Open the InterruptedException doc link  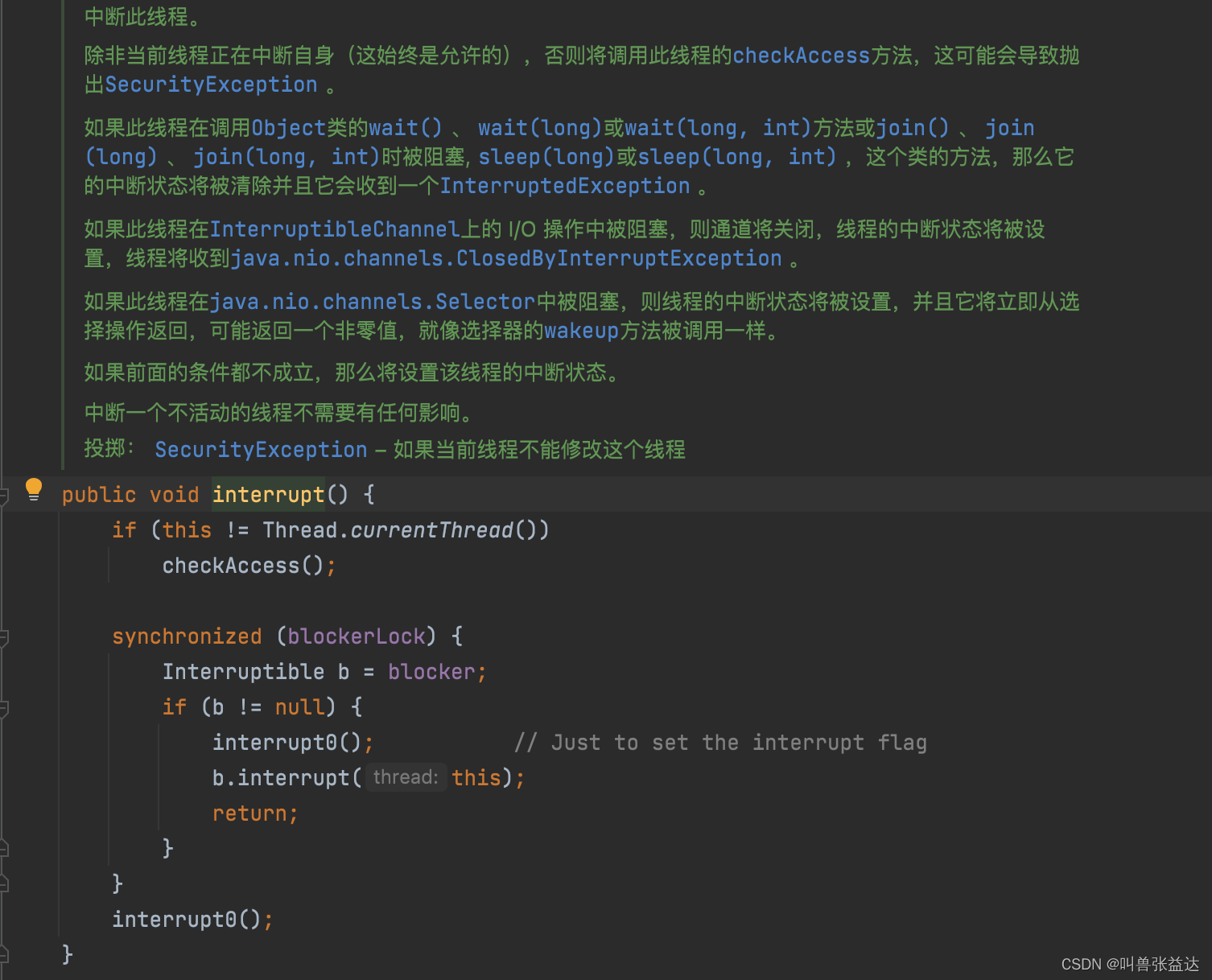click(565, 186)
